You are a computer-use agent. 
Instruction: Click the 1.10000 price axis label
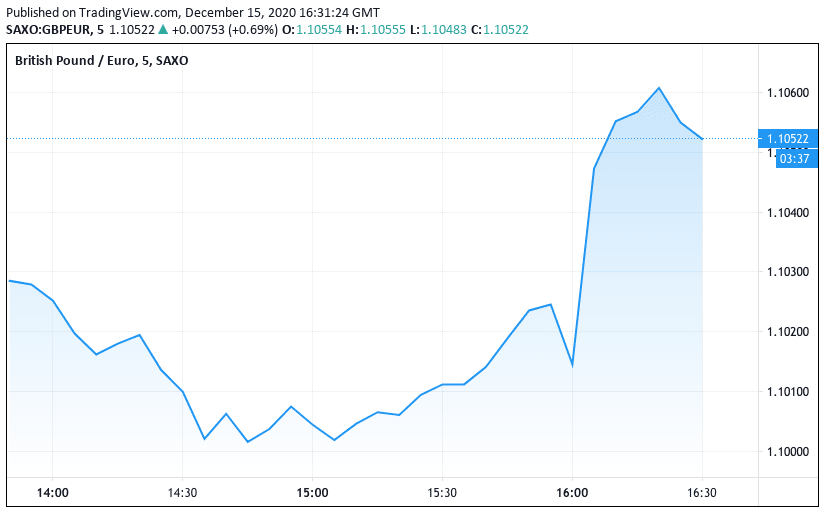click(788, 452)
